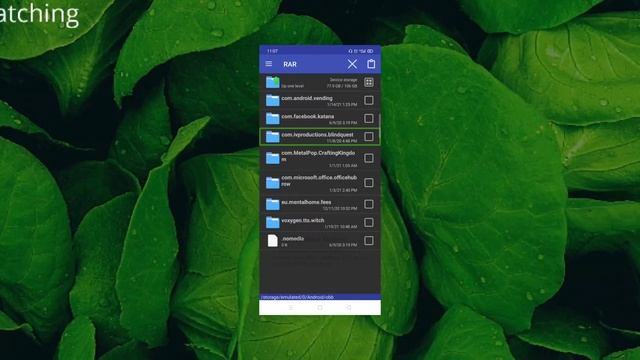The image size is (640, 360).
Task: Open folder named com.facebook.katana
Action: coord(308,117)
